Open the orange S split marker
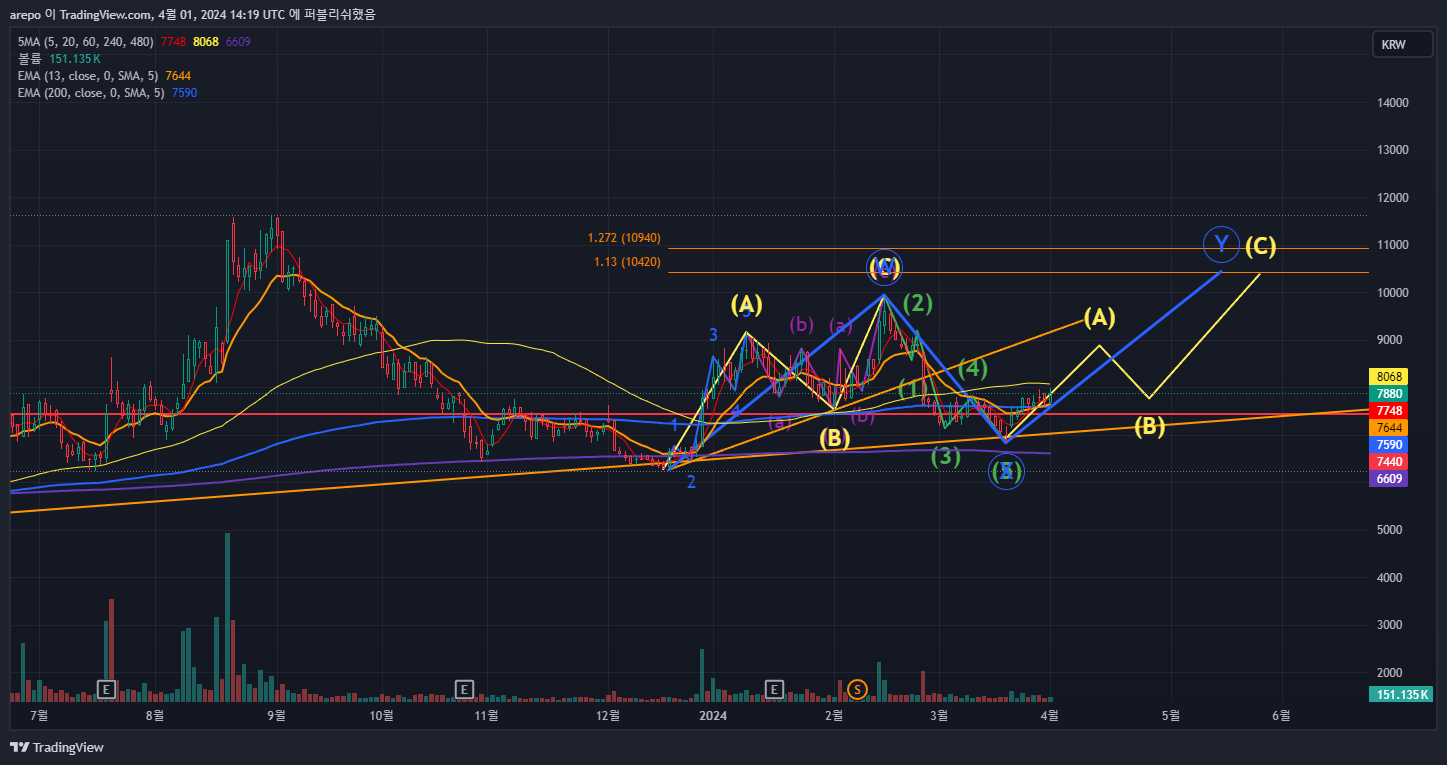This screenshot has width=1447, height=765. coord(857,688)
